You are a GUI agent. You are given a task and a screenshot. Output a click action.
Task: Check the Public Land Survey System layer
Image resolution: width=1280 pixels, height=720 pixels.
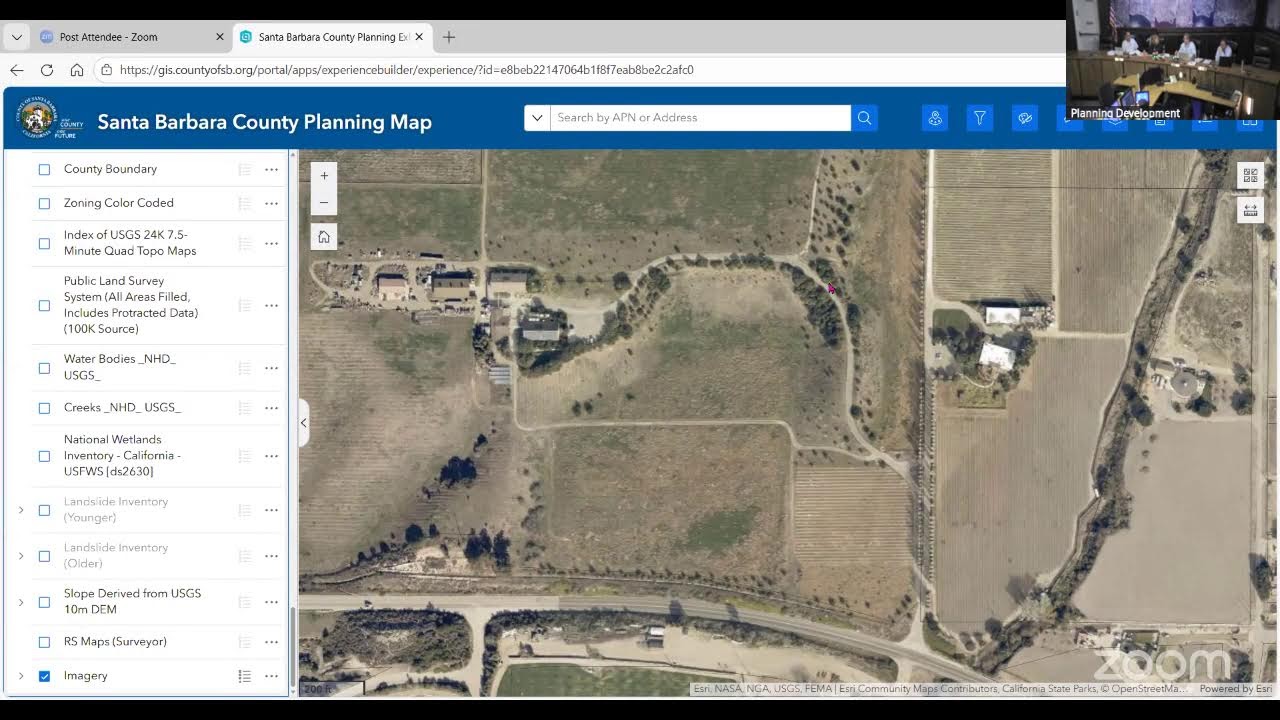44,305
